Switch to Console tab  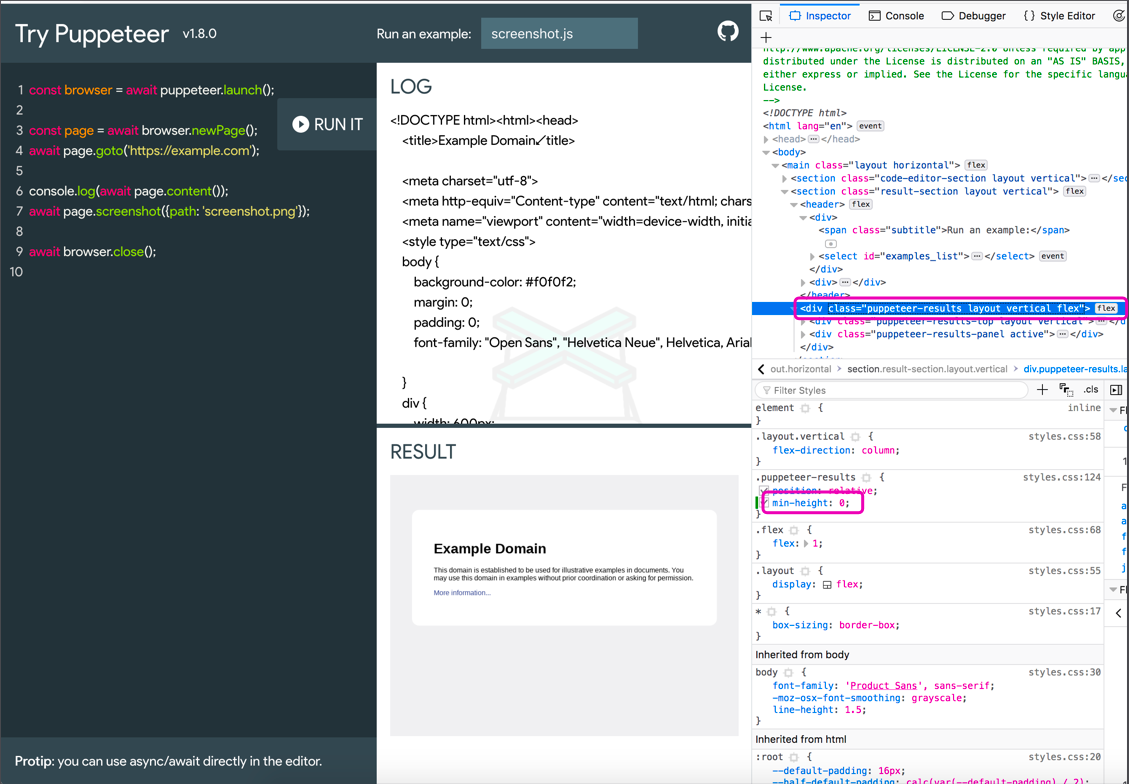pyautogui.click(x=896, y=16)
